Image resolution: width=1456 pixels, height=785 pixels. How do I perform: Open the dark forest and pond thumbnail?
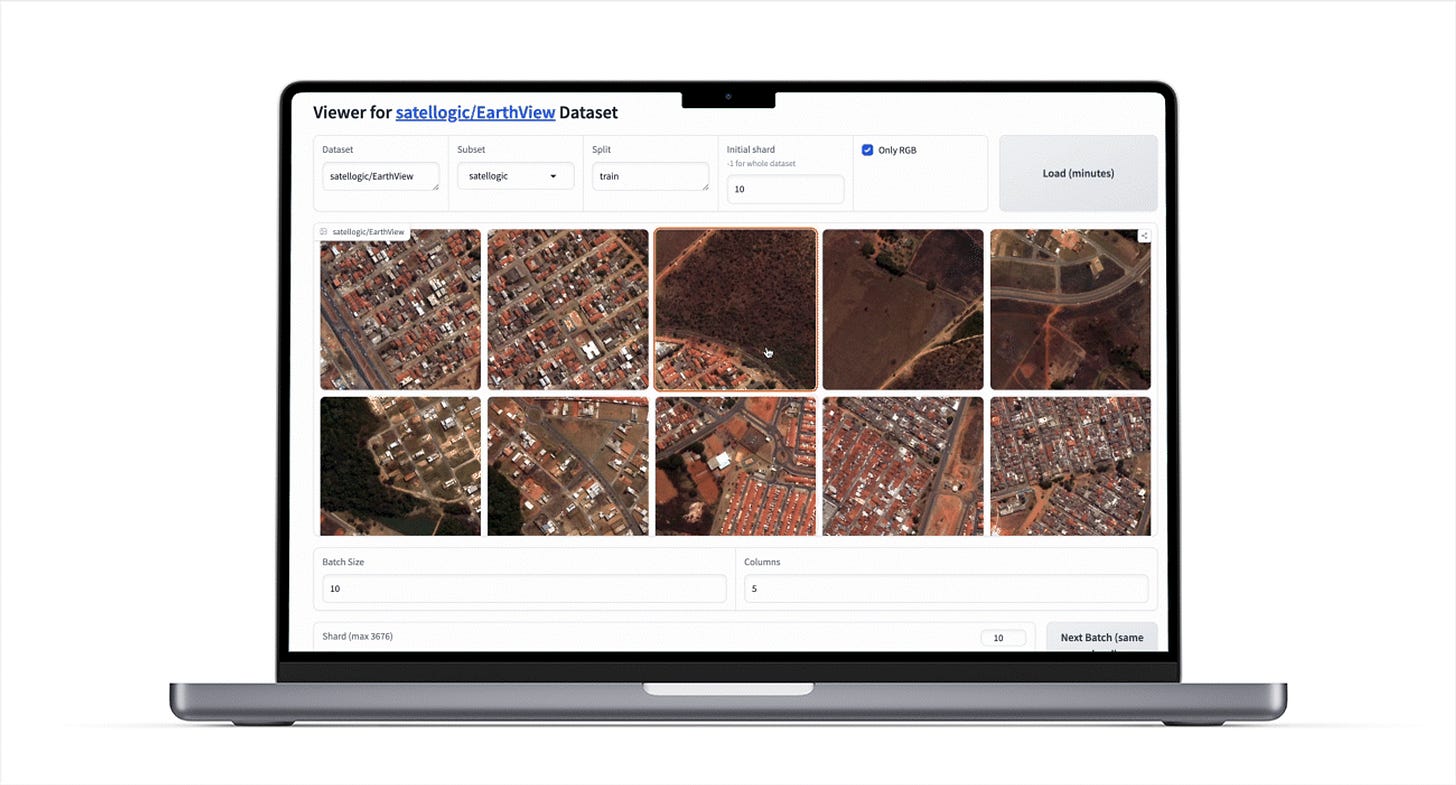click(x=400, y=466)
